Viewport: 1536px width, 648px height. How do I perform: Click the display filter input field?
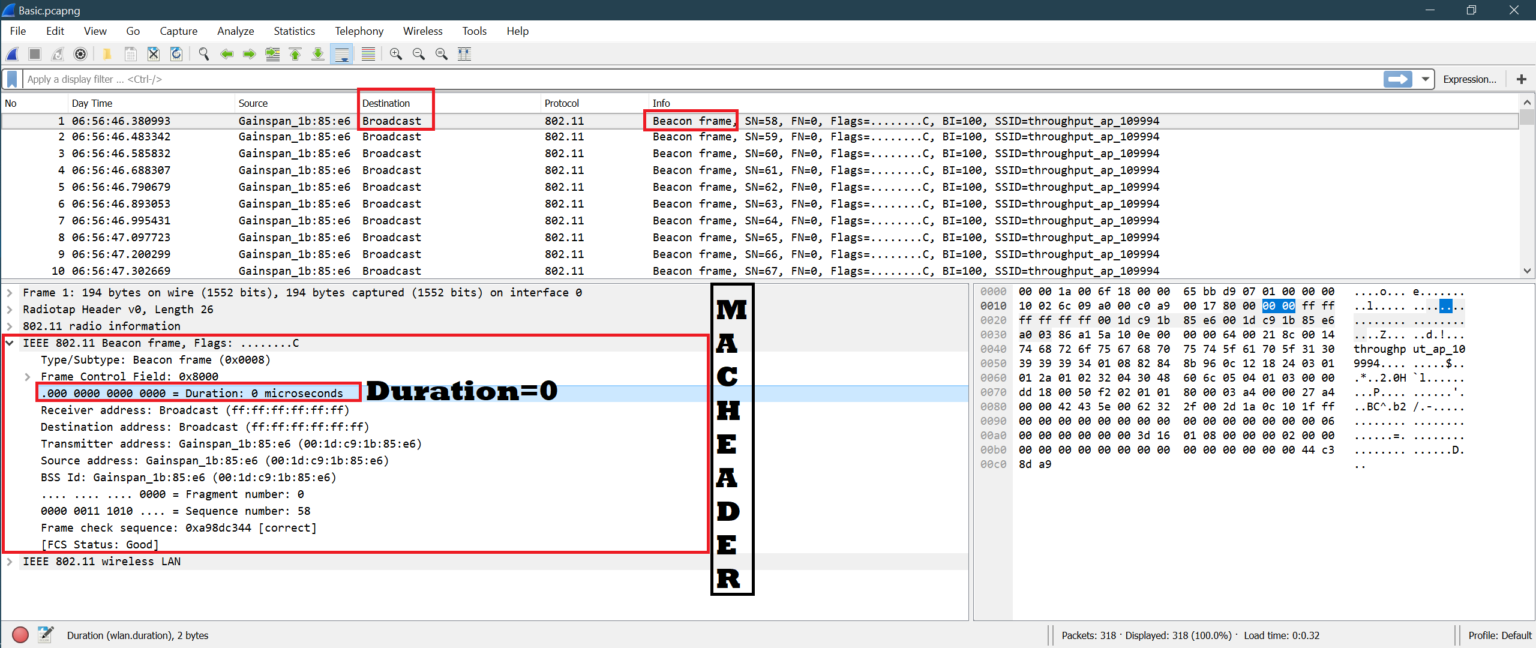pyautogui.click(x=700, y=79)
